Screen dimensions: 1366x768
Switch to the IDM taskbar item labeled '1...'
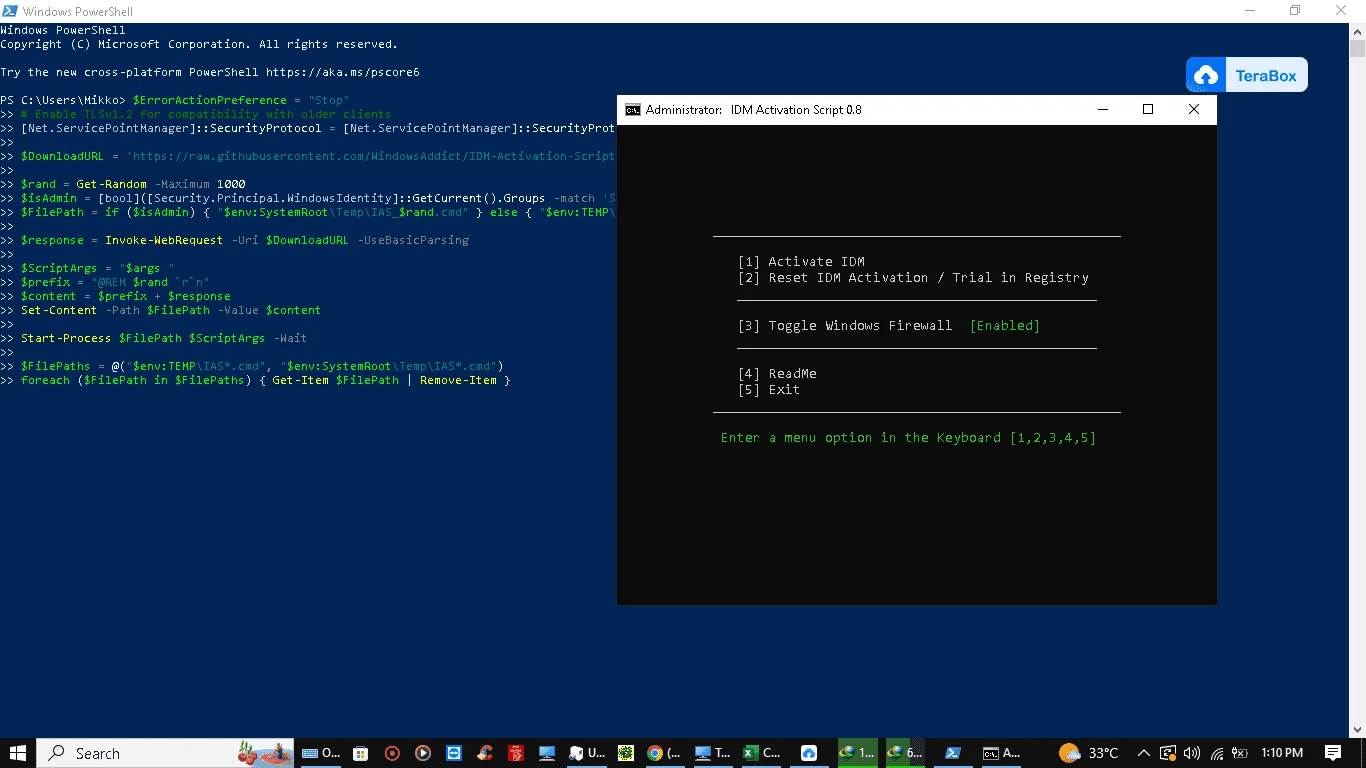pyautogui.click(x=856, y=753)
